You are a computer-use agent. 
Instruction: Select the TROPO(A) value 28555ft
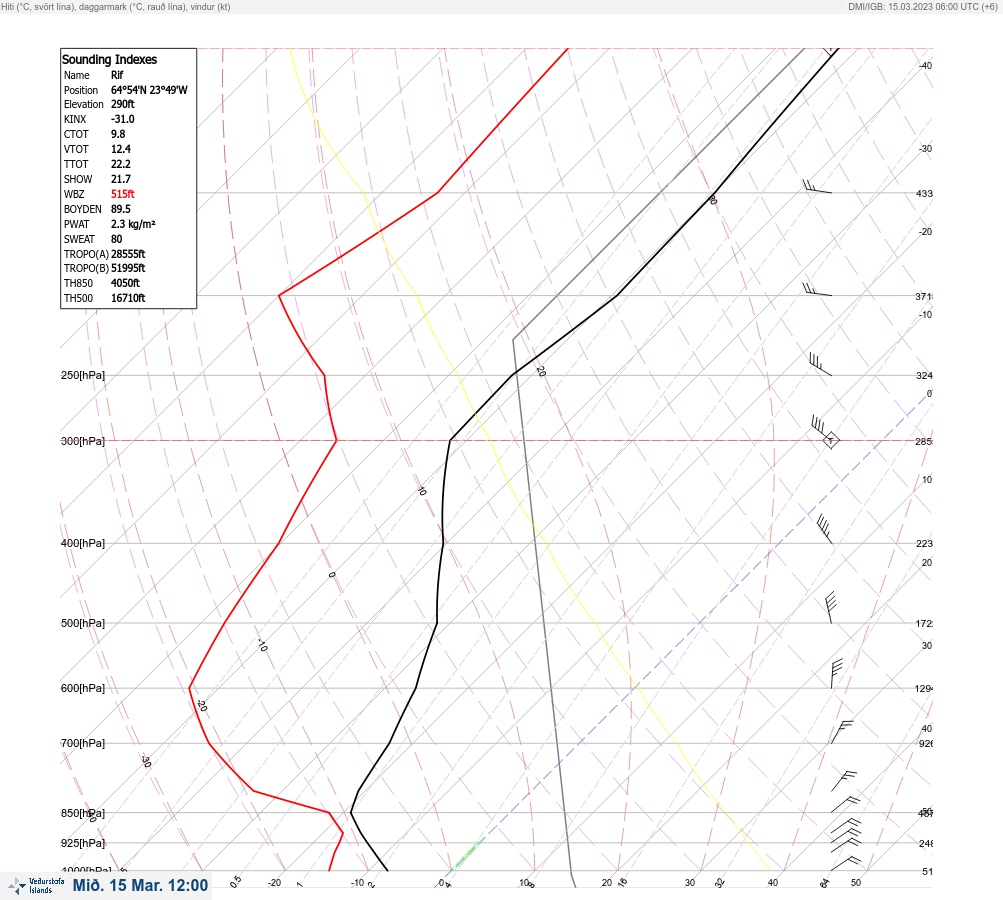pyautogui.click(x=128, y=254)
